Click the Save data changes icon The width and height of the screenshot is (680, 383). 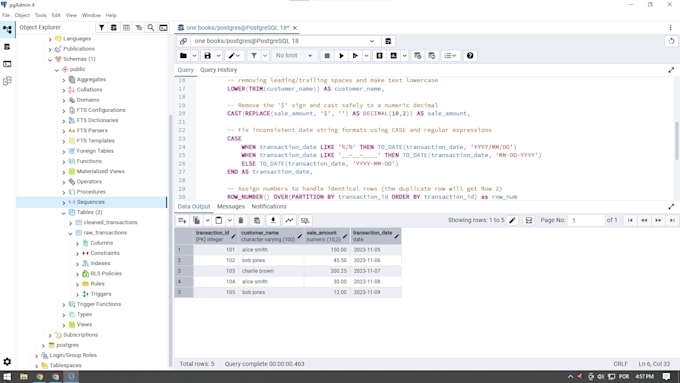(x=257, y=220)
